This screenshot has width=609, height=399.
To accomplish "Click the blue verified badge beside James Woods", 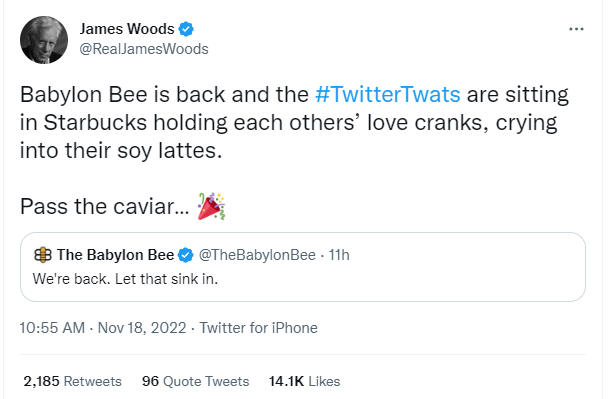I will 186,29.
